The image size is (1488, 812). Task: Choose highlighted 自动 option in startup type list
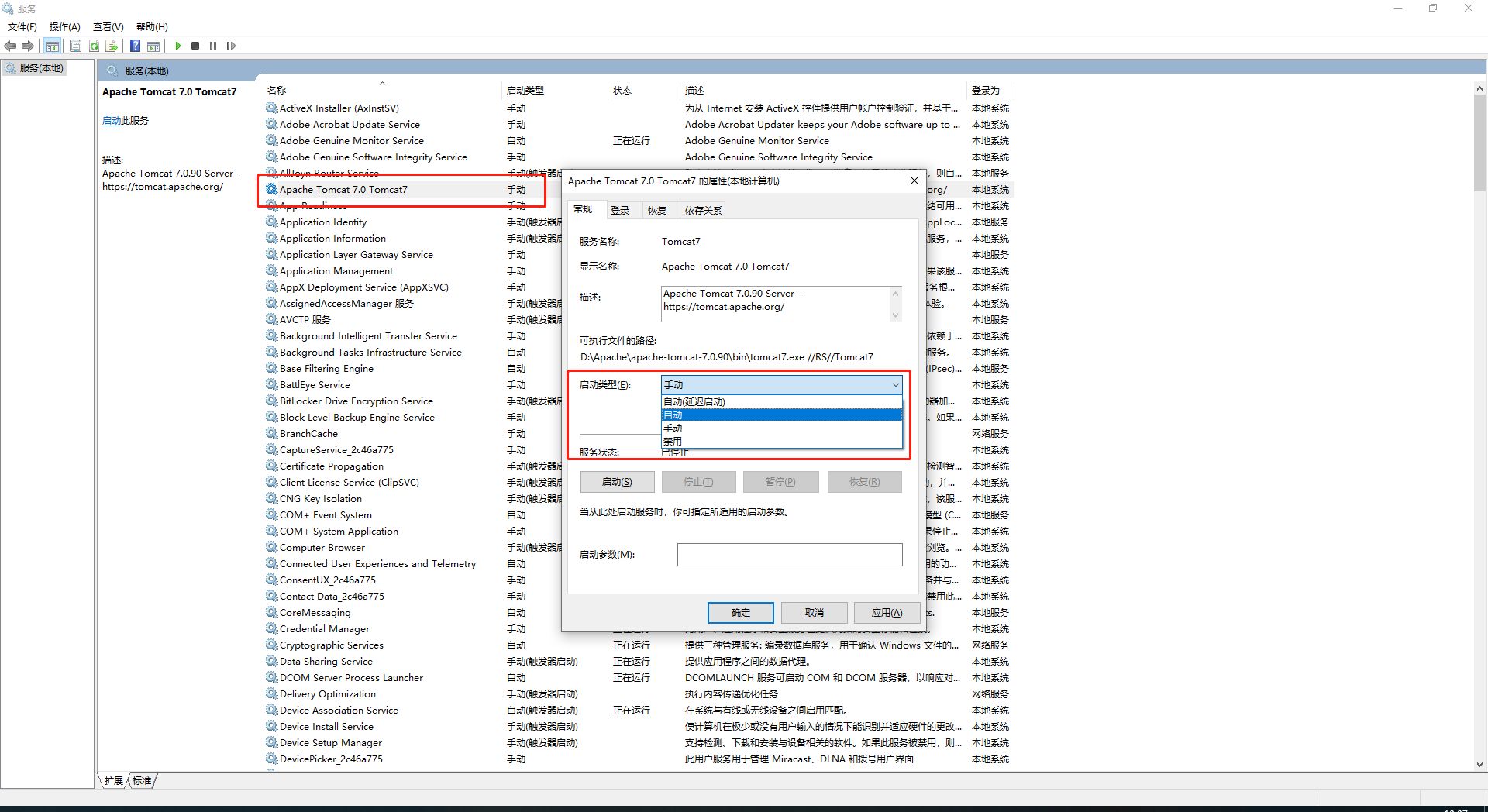[x=782, y=415]
